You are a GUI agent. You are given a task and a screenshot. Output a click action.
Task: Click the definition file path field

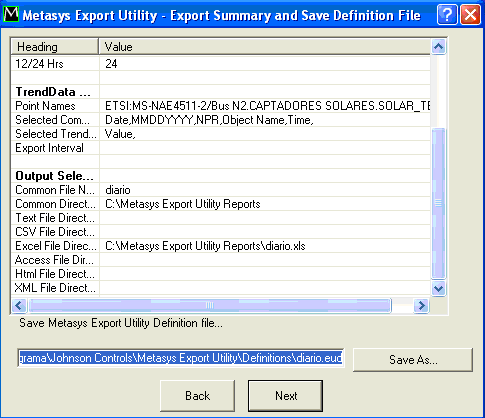click(x=181, y=358)
